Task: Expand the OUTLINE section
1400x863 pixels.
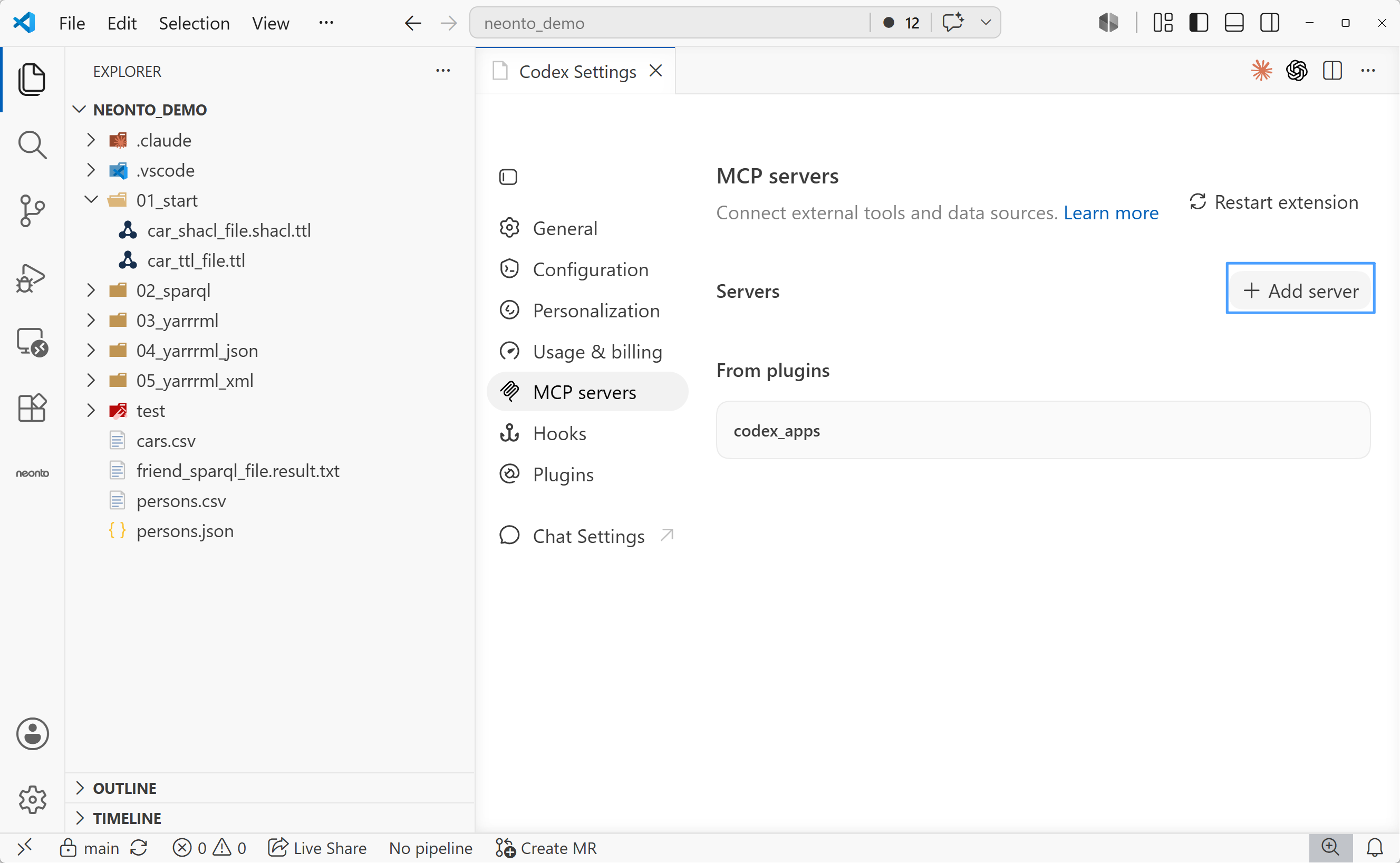Action: (x=271, y=788)
